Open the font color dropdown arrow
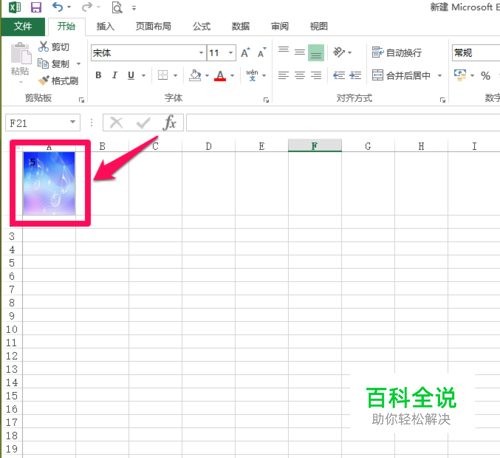Image resolution: width=500 pixels, height=458 pixels. click(232, 76)
